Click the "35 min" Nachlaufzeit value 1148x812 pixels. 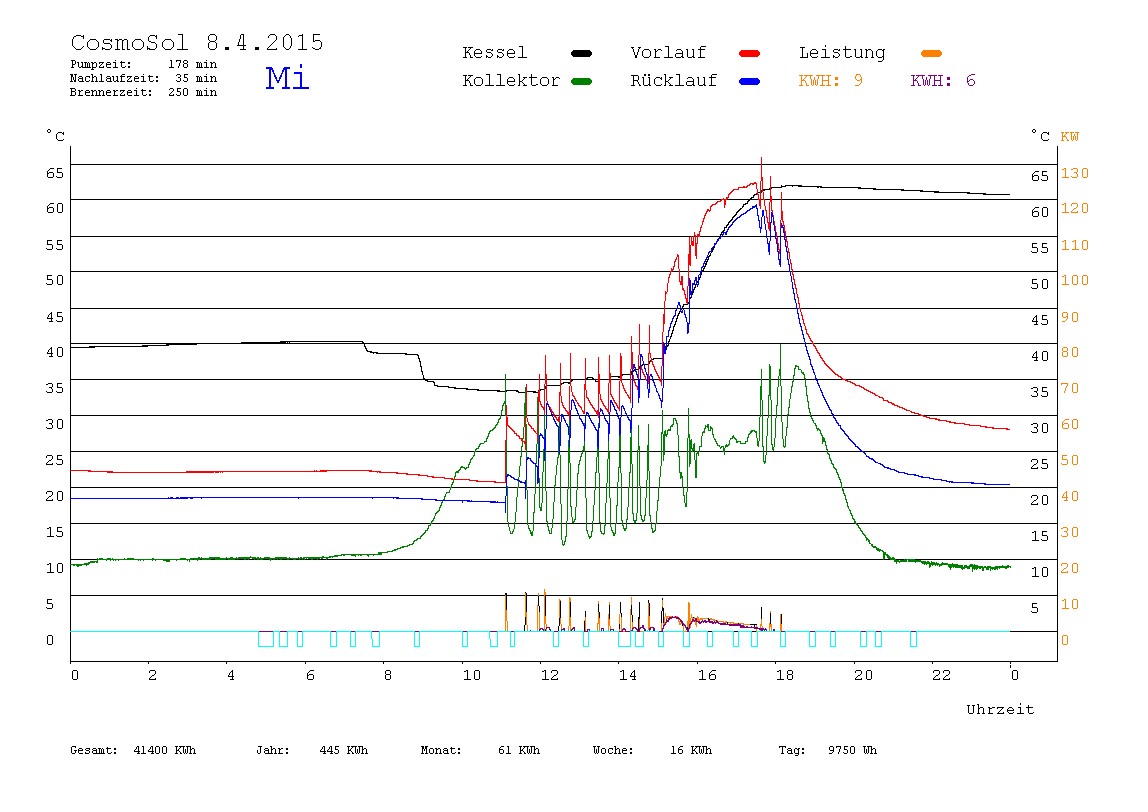pos(196,78)
